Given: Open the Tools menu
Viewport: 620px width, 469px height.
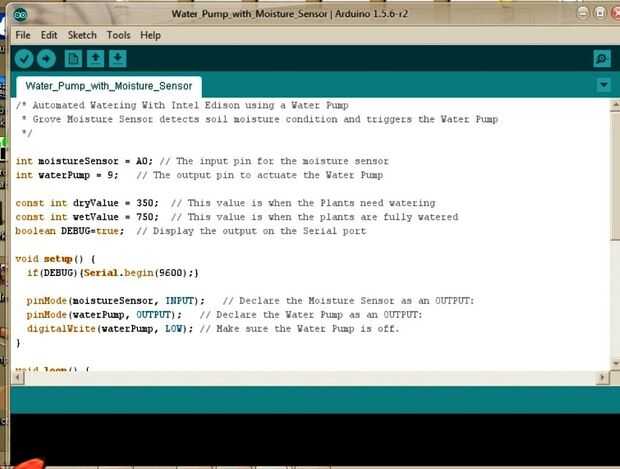Looking at the screenshot, I should click(x=118, y=35).
